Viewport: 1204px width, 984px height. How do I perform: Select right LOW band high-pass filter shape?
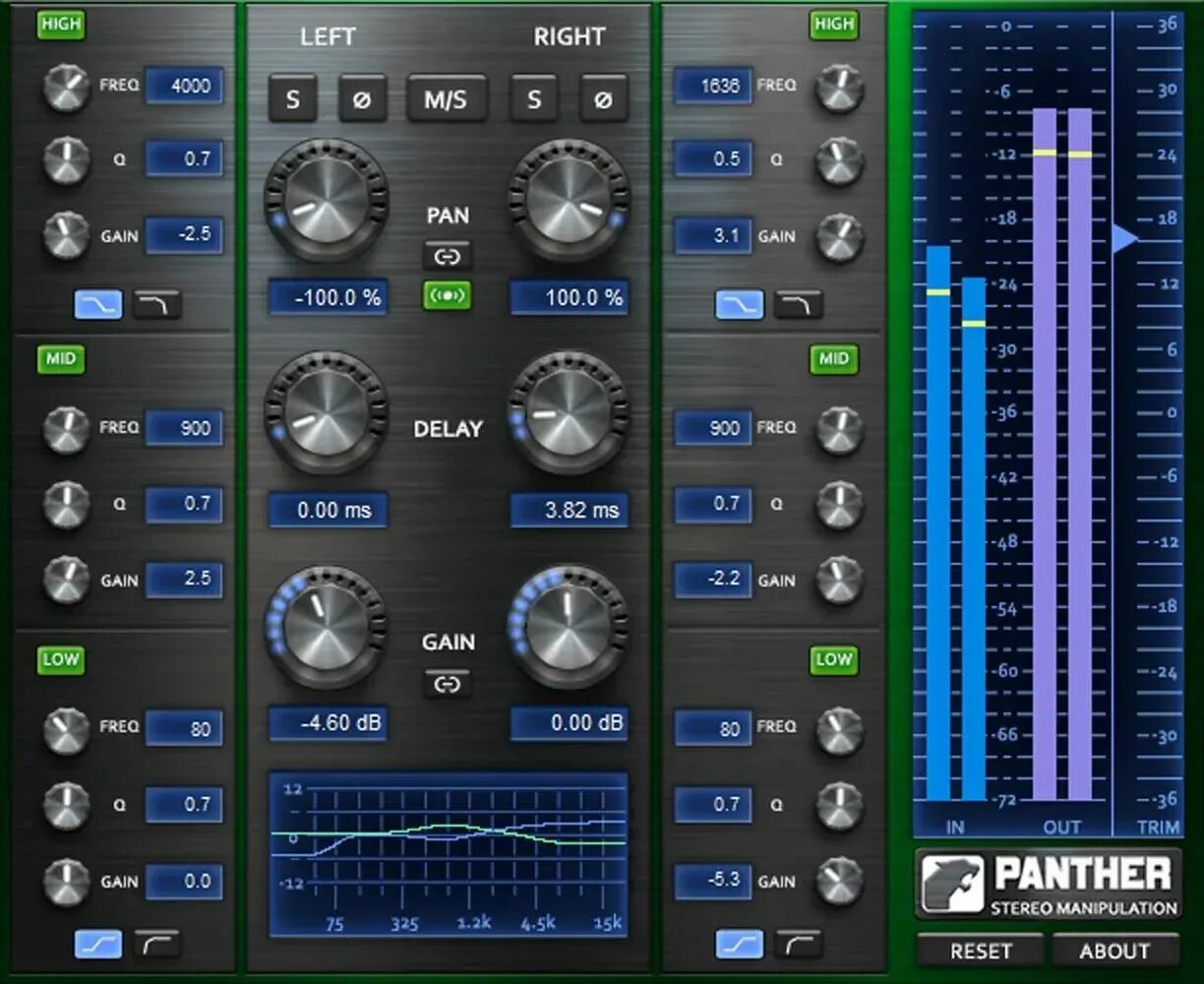click(x=798, y=945)
